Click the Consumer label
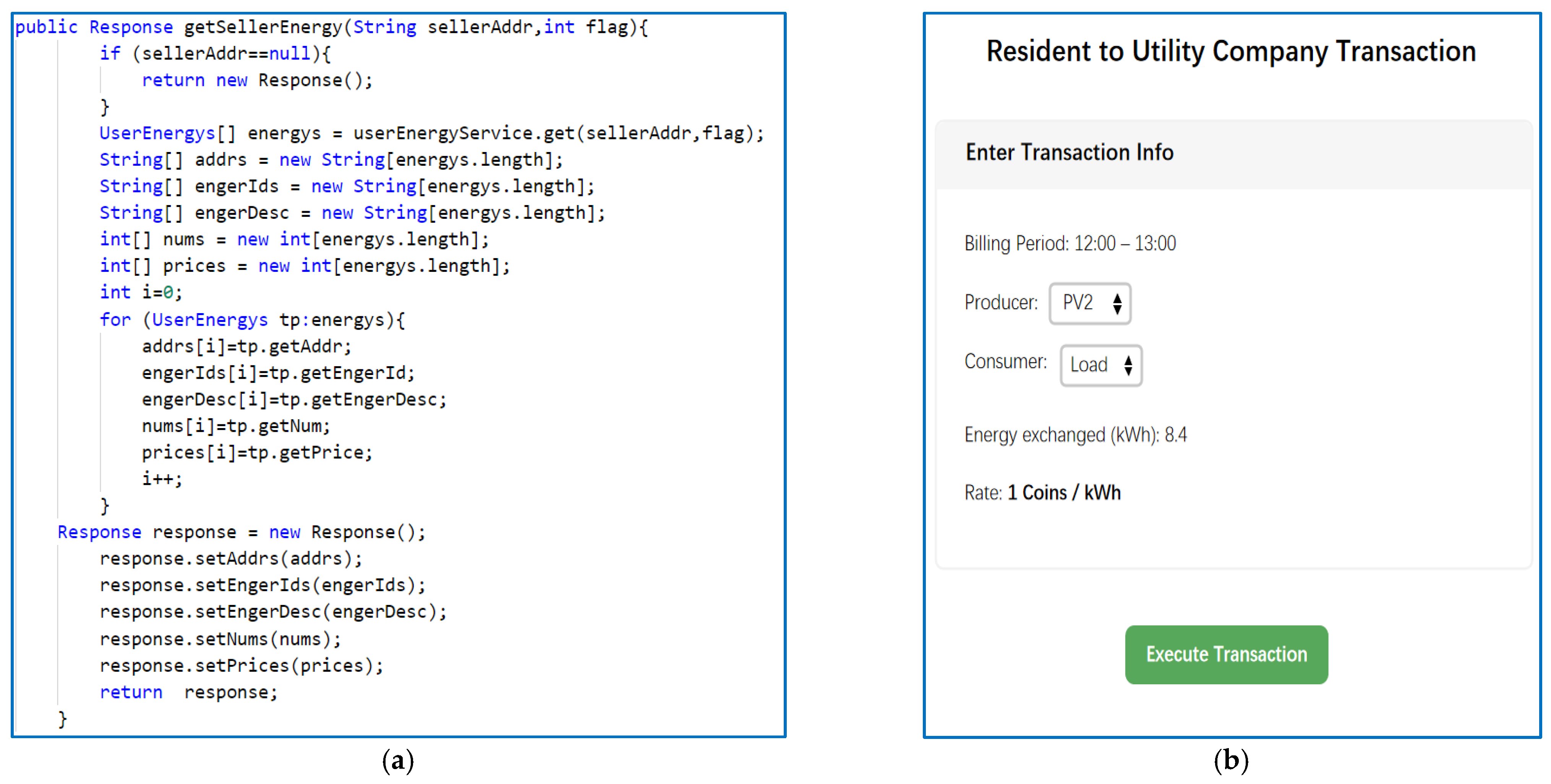This screenshot has width=1551, height=784. coord(1005,361)
